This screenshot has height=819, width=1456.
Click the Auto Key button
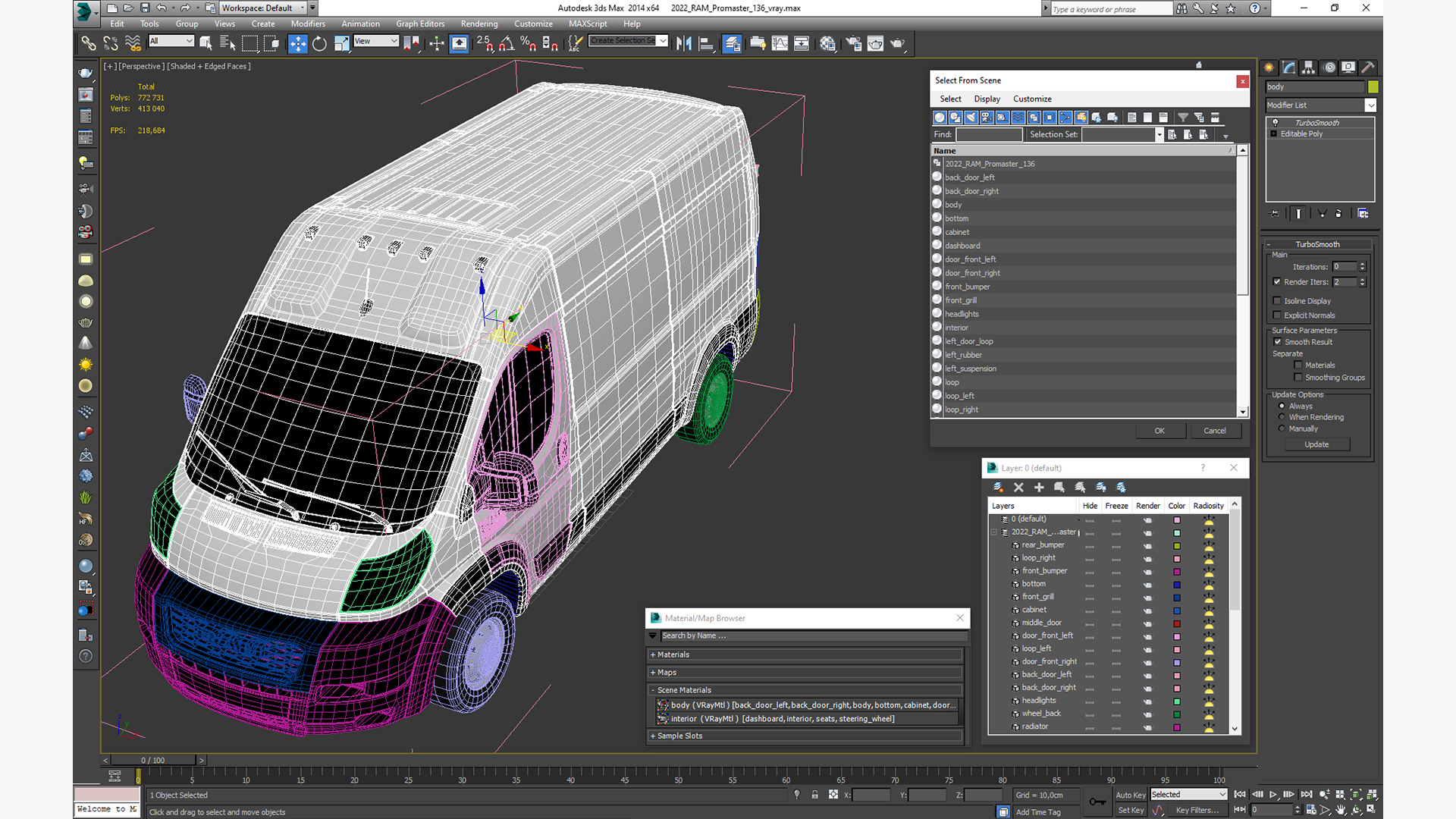pos(1130,795)
